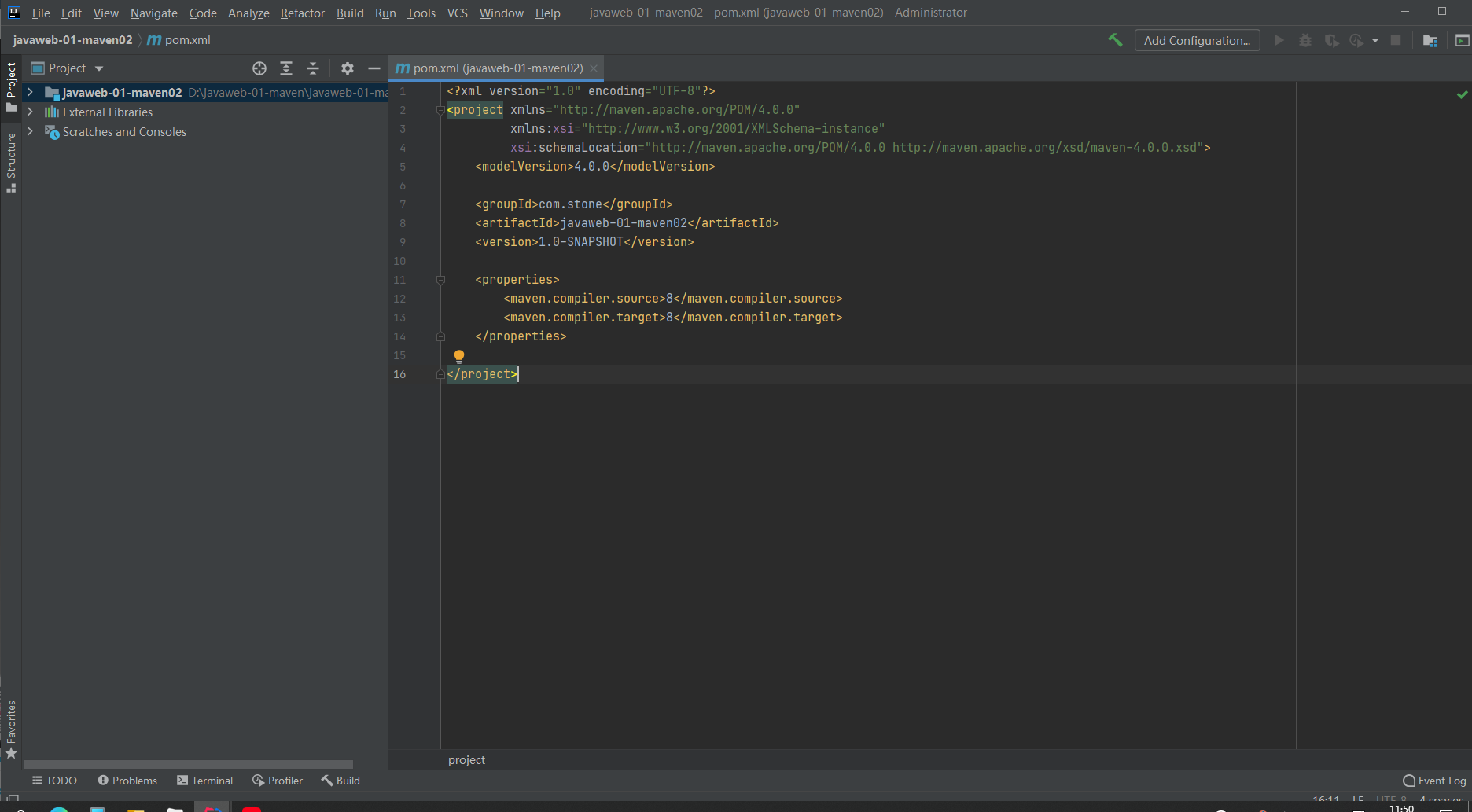Expand External Libraries node
This screenshot has width=1472, height=812.
(x=30, y=112)
